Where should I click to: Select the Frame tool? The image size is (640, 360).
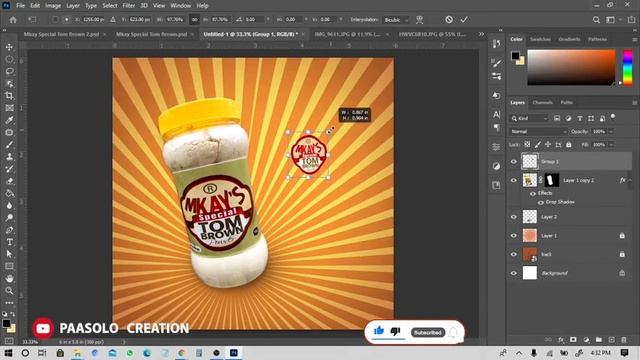pyautogui.click(x=9, y=108)
